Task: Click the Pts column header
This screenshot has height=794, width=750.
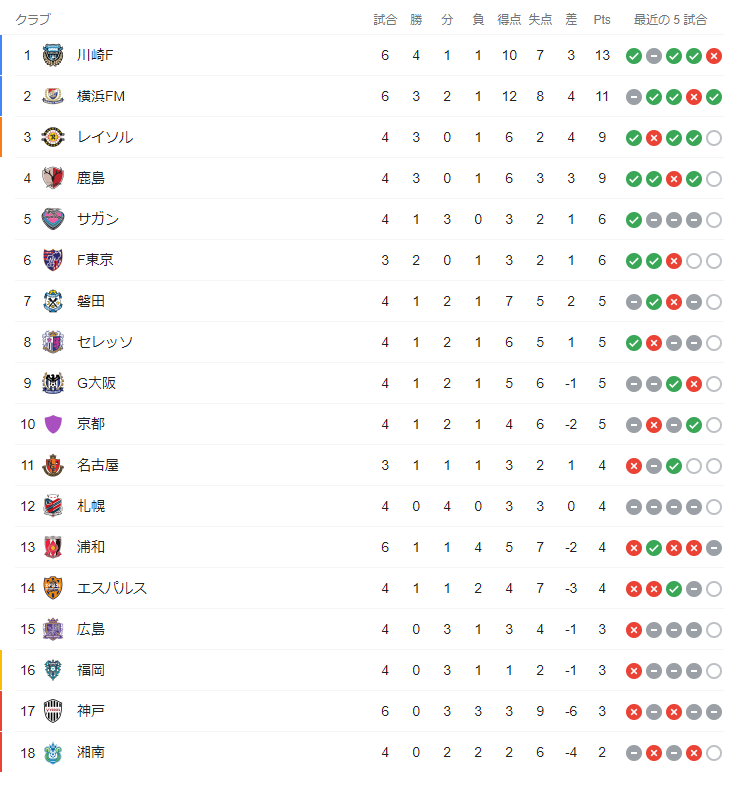Action: coord(602,19)
